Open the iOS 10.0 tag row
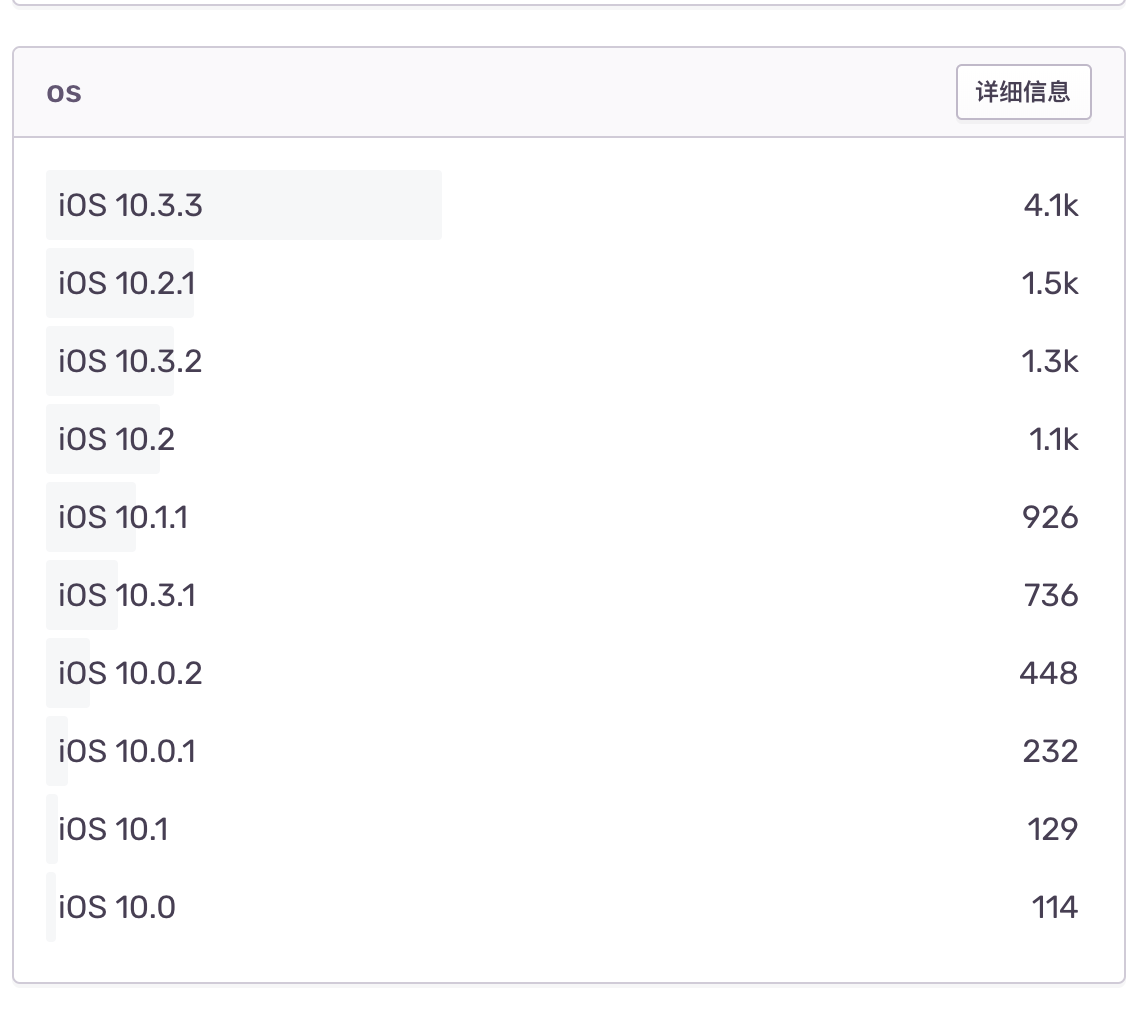This screenshot has width=1144, height=1010. coord(117,908)
